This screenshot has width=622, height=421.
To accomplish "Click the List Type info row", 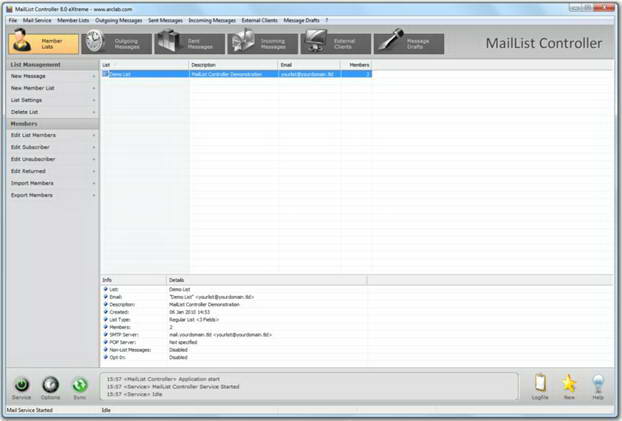I will [x=234, y=319].
